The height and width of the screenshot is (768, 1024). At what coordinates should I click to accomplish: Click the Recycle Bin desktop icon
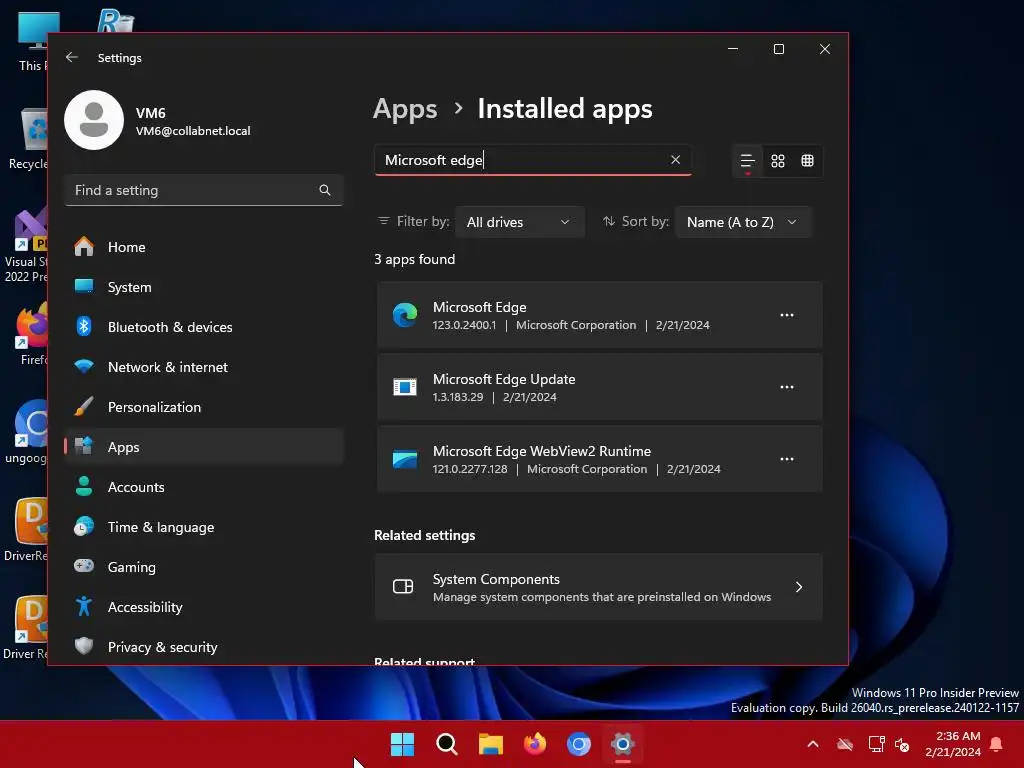pyautogui.click(x=28, y=138)
